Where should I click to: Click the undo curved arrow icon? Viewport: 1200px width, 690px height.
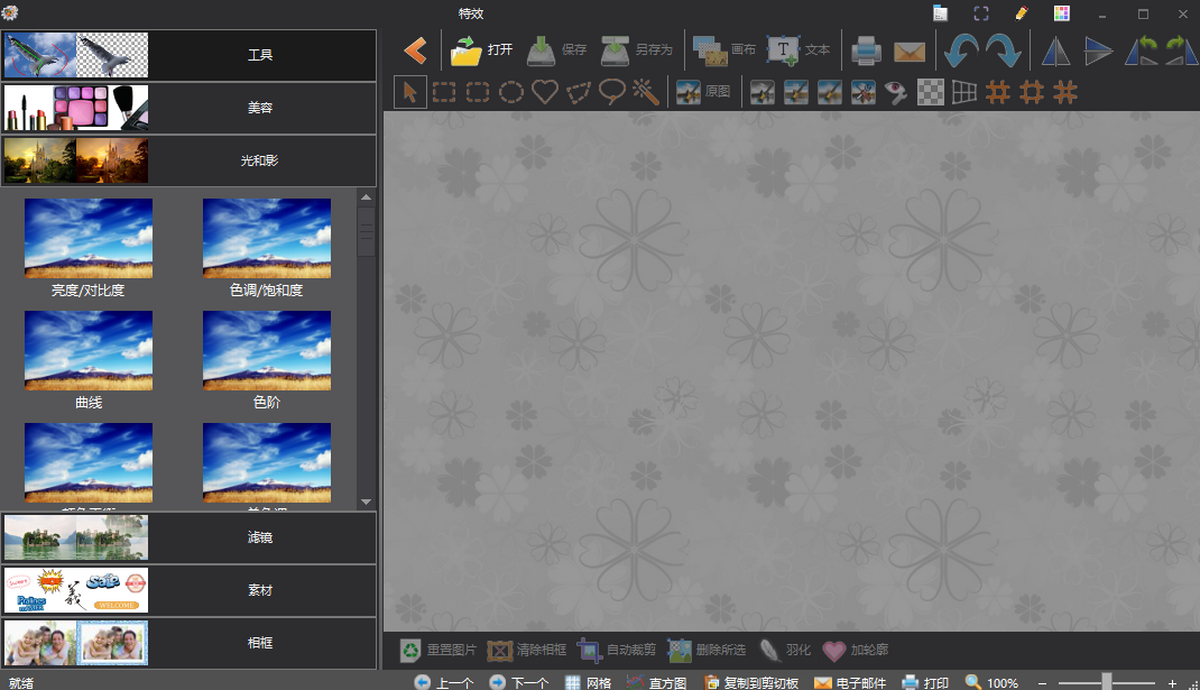[961, 50]
